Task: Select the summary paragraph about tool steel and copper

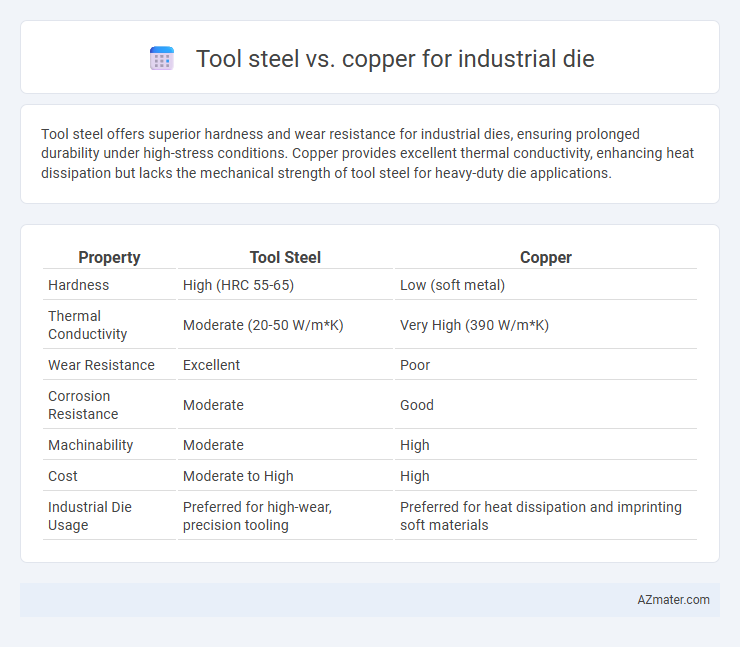Action: tap(367, 153)
